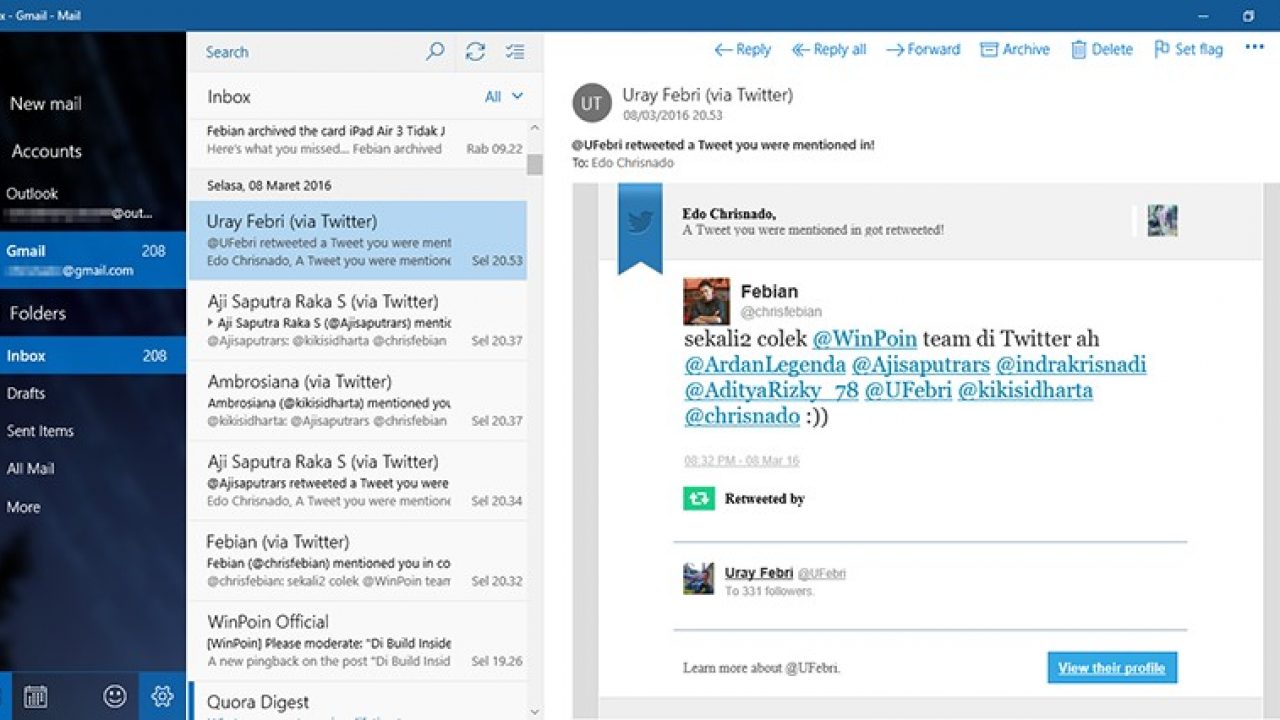Open the three-dot more actions menu
This screenshot has height=720, width=1280.
pyautogui.click(x=1254, y=47)
